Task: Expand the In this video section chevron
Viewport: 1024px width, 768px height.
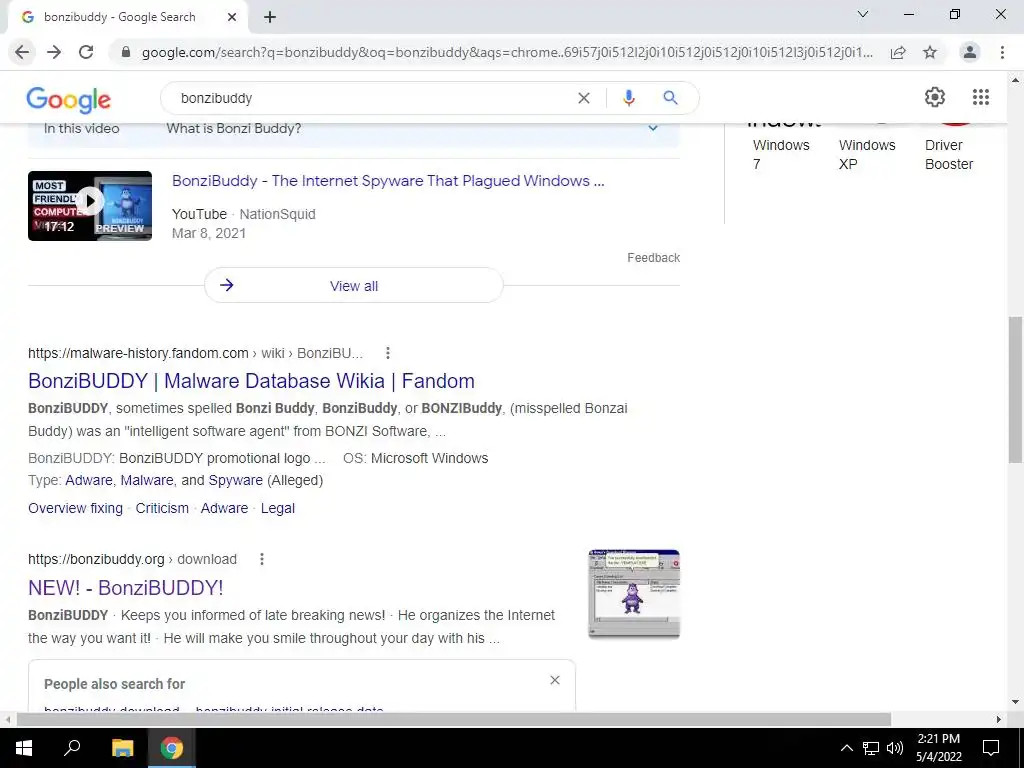Action: [x=652, y=128]
